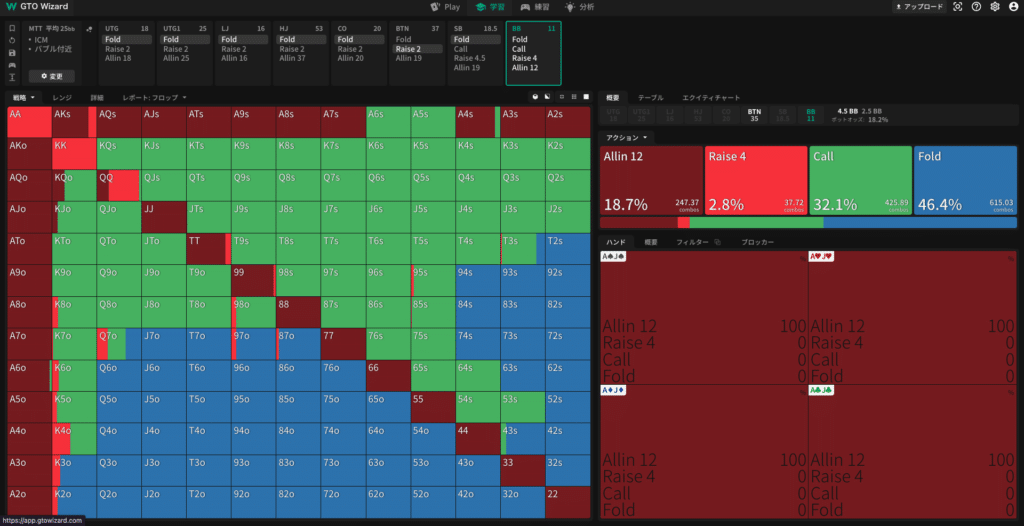
Task: Open the ブロッカー tab
Action: tap(758, 242)
